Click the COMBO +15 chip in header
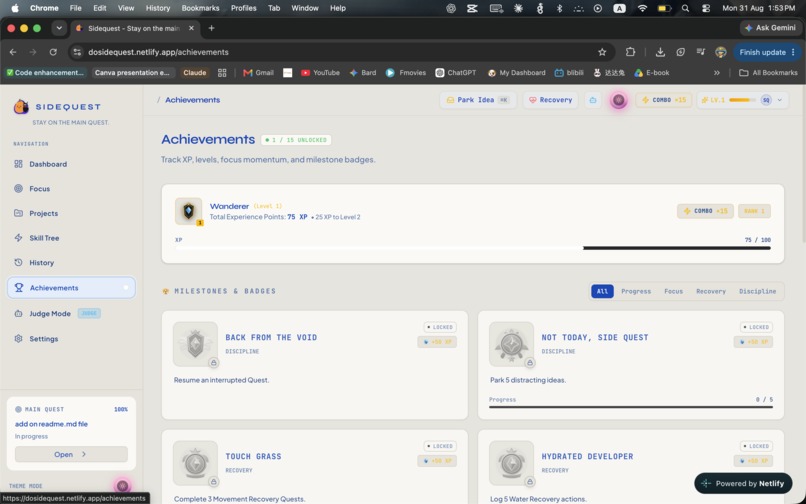The image size is (806, 504). pyautogui.click(x=664, y=100)
